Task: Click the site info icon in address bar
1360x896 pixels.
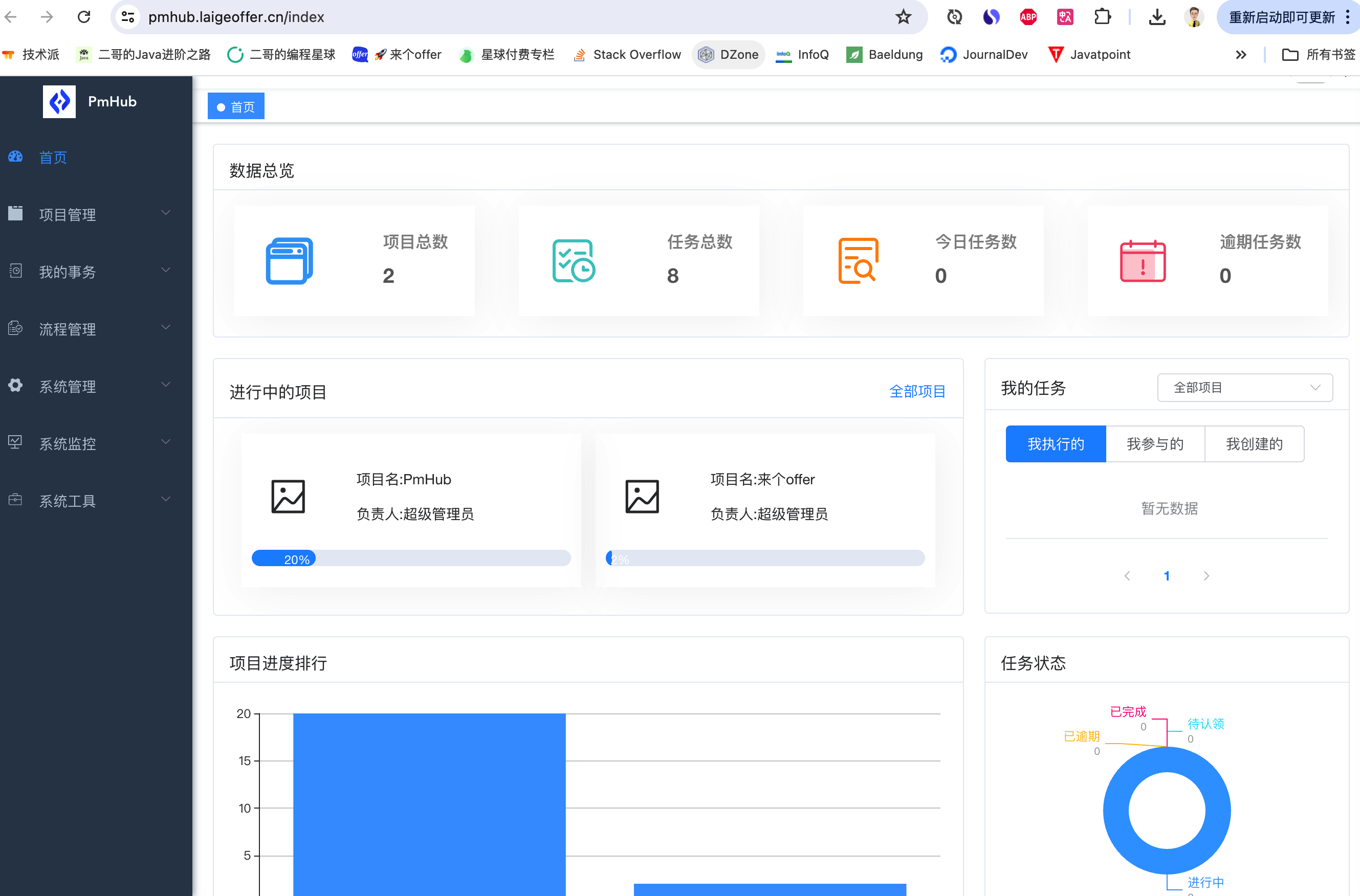Action: click(x=128, y=17)
